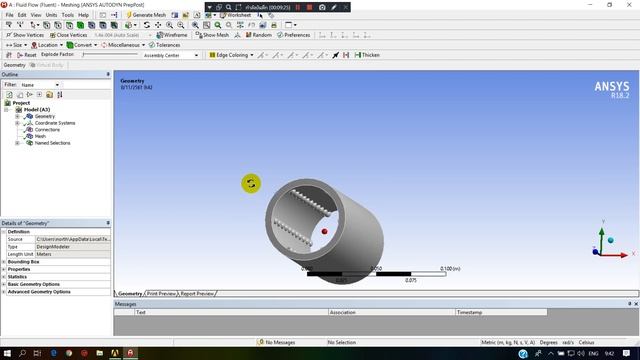Image resolution: width=640 pixels, height=360 pixels.
Task: Expand the Properties section in Details
Action: 4,269
